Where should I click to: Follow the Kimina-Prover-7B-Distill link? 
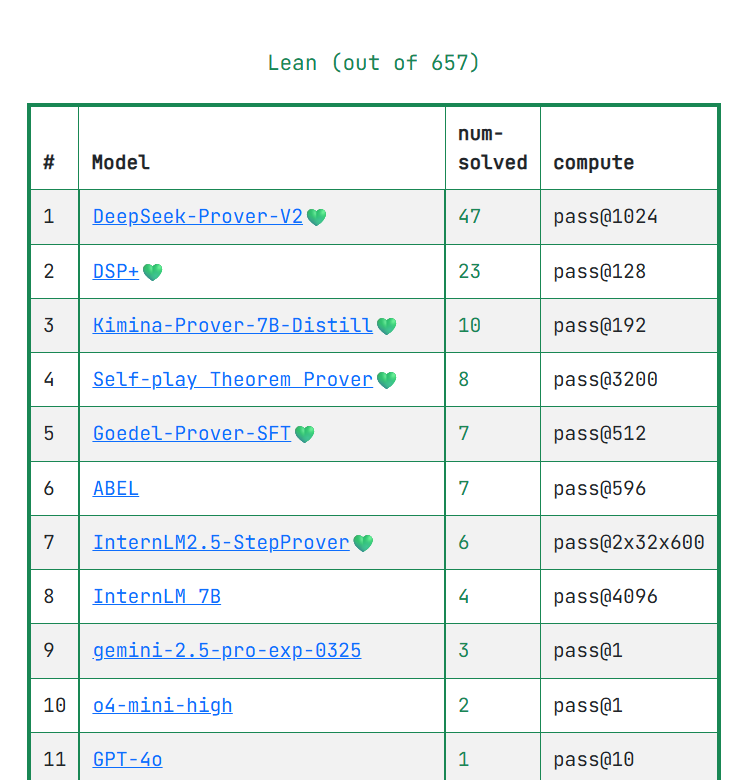tap(233, 326)
